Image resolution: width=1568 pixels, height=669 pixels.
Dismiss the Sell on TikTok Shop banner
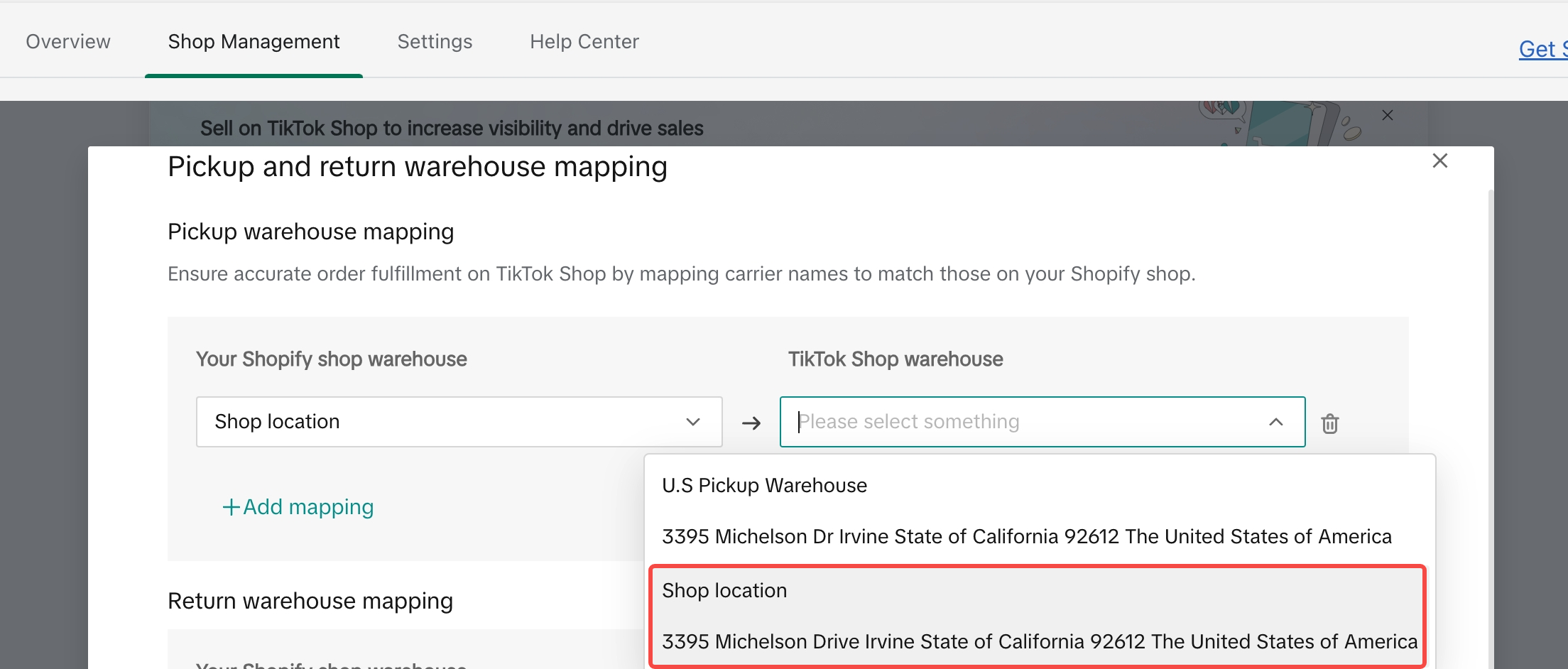[1387, 116]
